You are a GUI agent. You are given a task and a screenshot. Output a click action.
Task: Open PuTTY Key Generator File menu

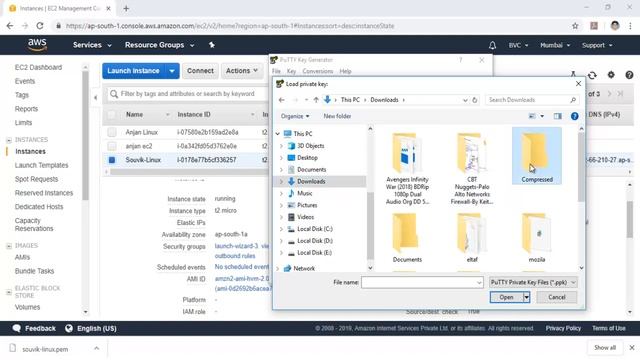(x=276, y=71)
